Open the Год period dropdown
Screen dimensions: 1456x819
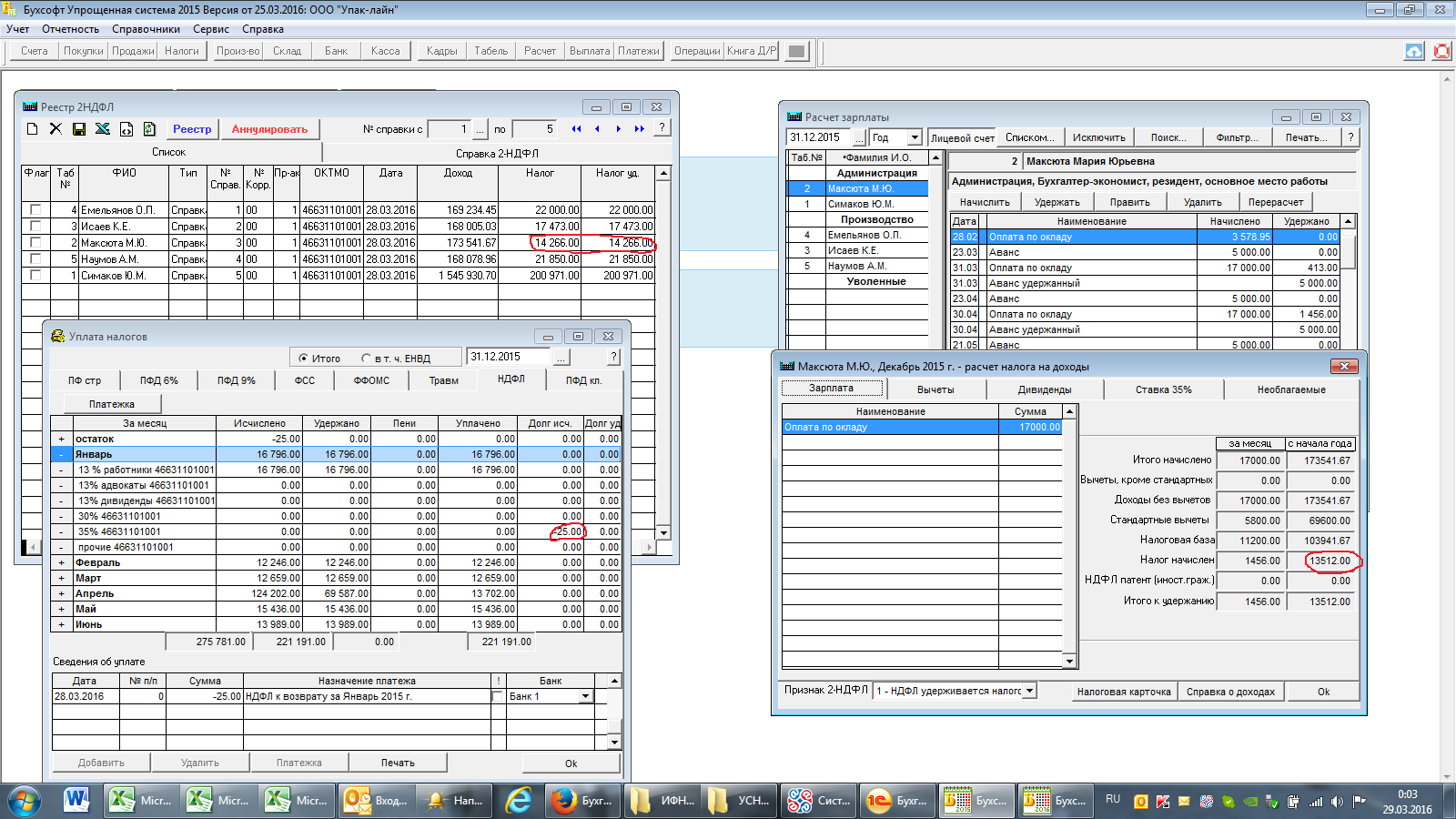click(915, 137)
